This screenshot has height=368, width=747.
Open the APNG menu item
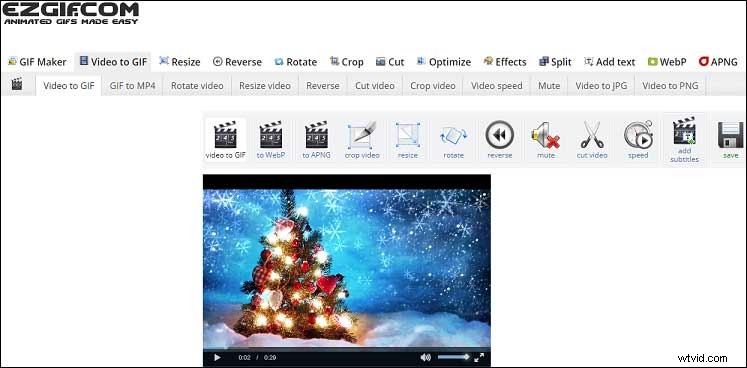[x=718, y=62]
